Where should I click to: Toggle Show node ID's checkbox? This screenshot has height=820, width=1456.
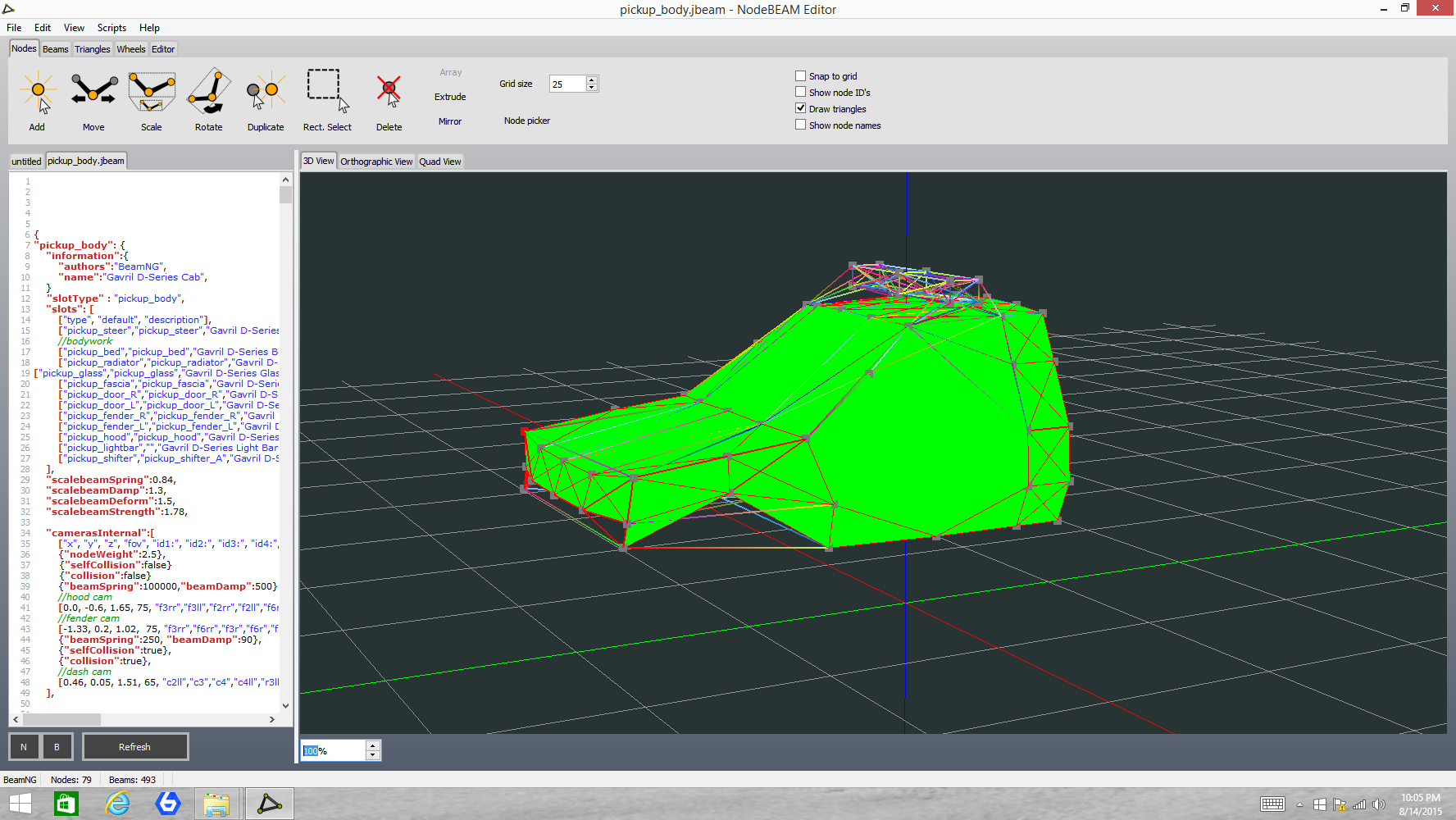[x=801, y=93]
